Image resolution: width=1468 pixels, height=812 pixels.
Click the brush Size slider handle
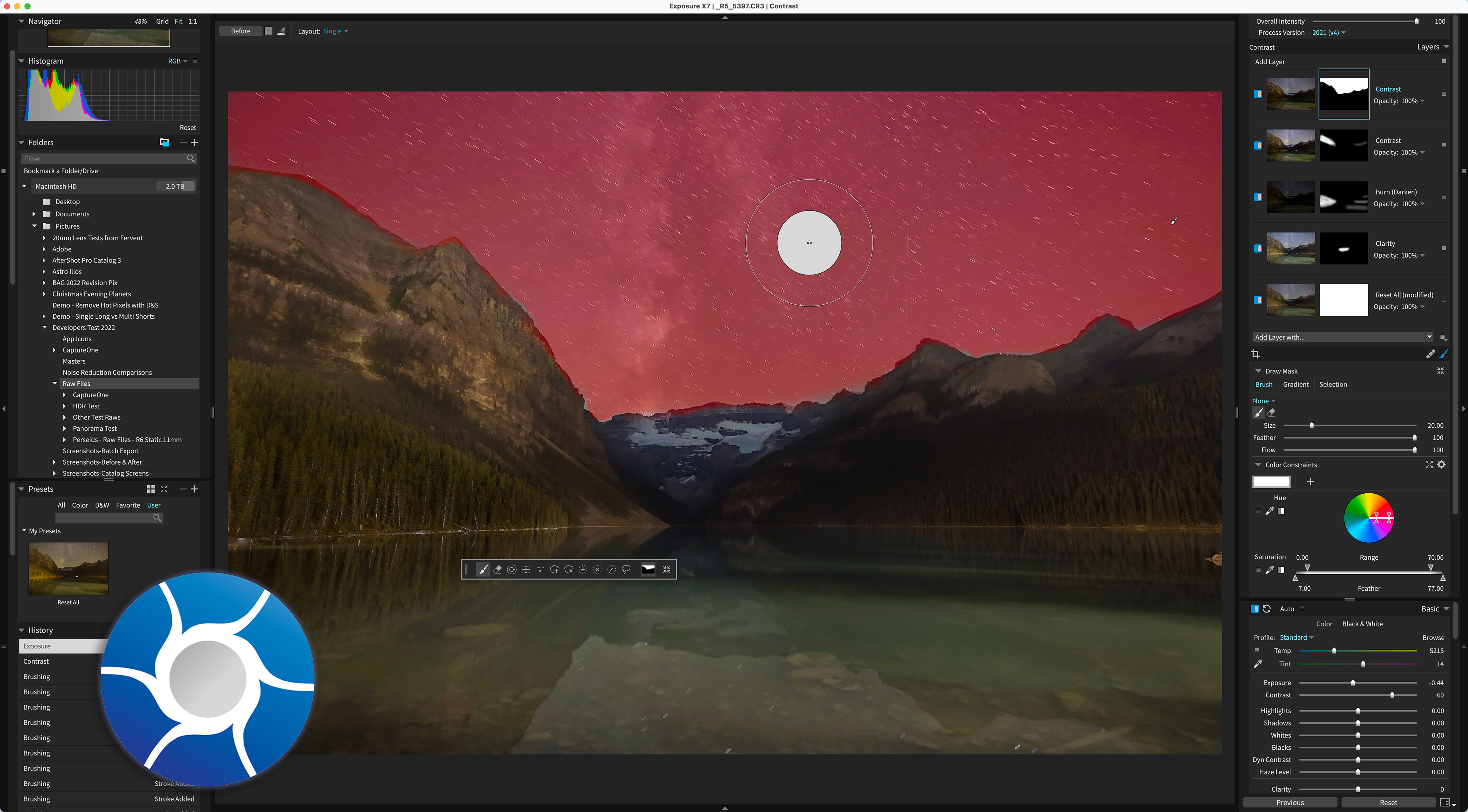tap(1311, 426)
